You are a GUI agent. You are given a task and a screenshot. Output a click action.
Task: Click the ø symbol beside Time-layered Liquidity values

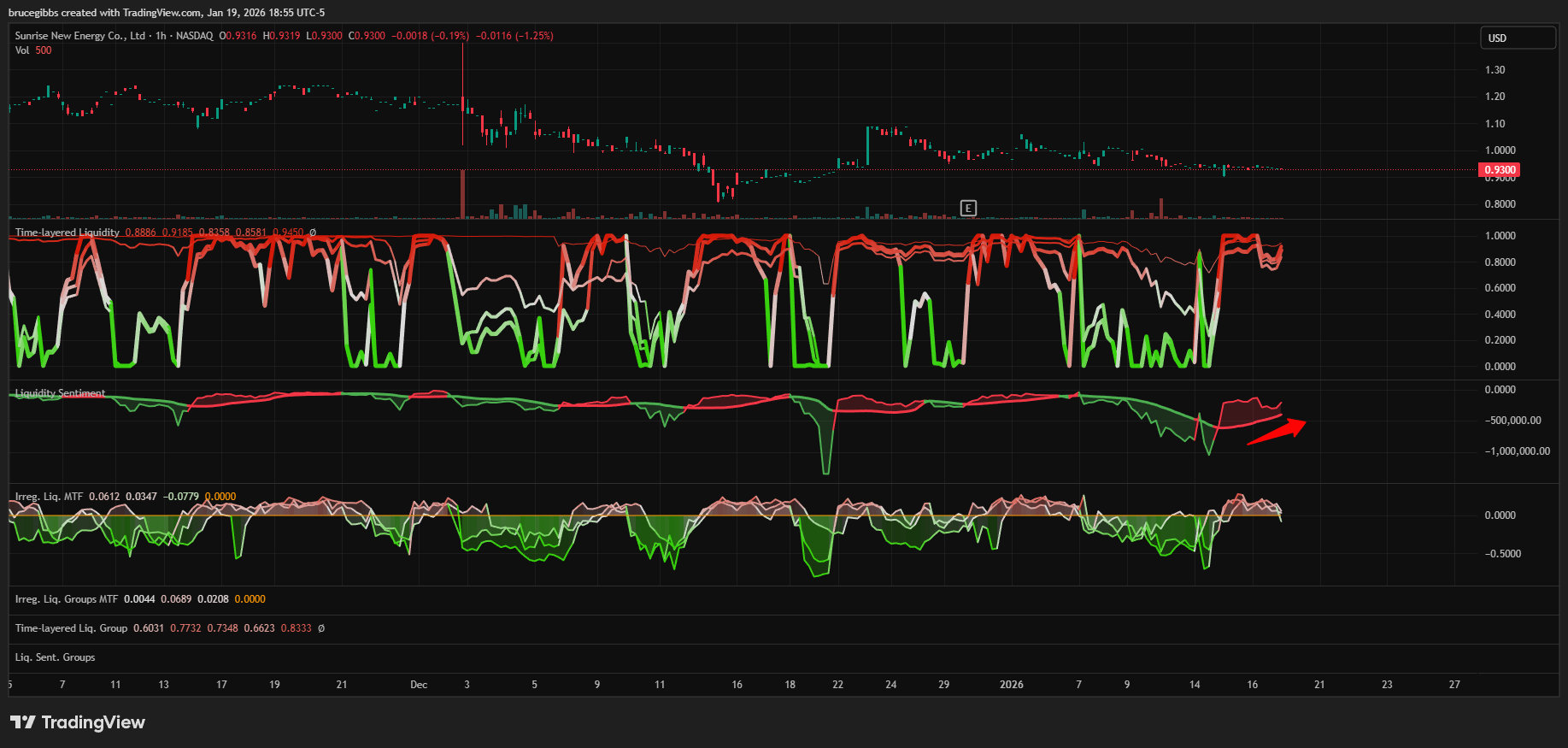coord(313,233)
